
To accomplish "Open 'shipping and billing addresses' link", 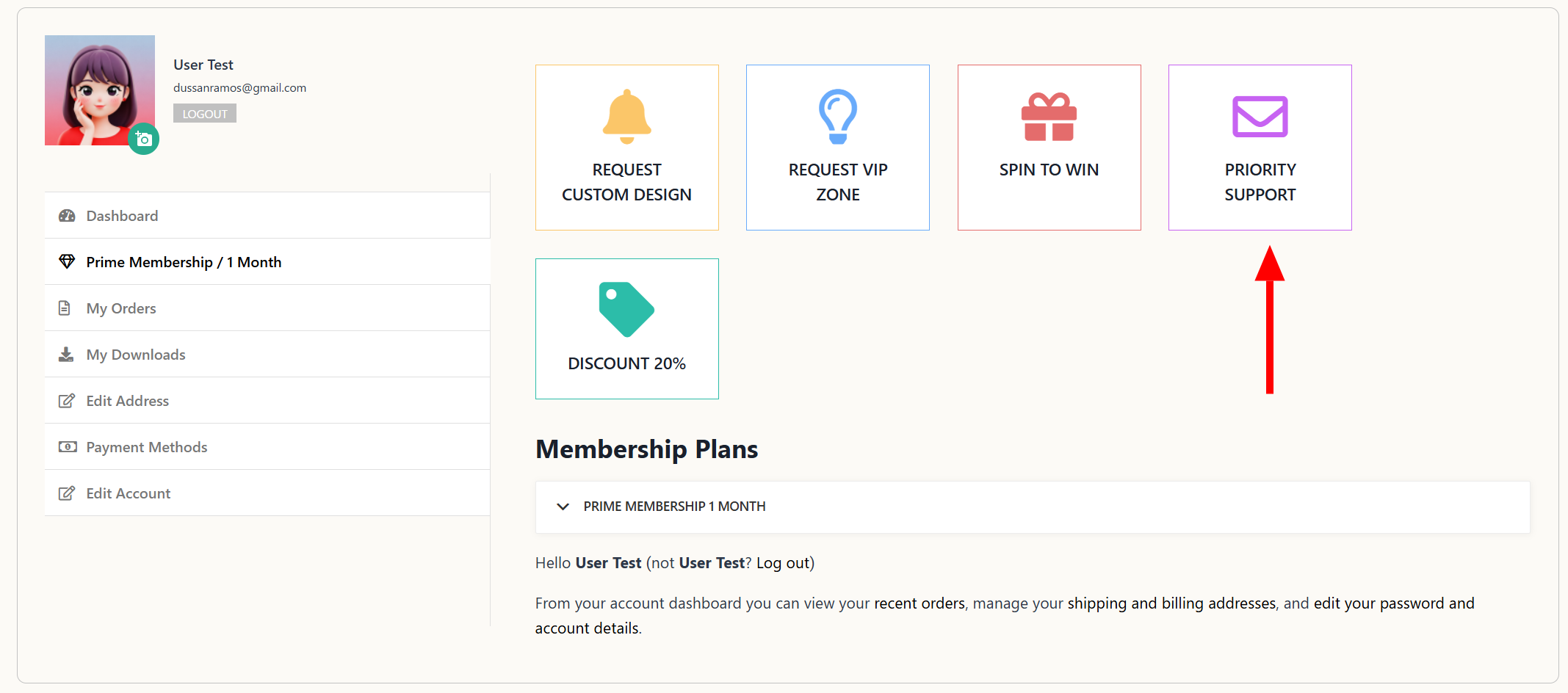I will (x=1171, y=603).
